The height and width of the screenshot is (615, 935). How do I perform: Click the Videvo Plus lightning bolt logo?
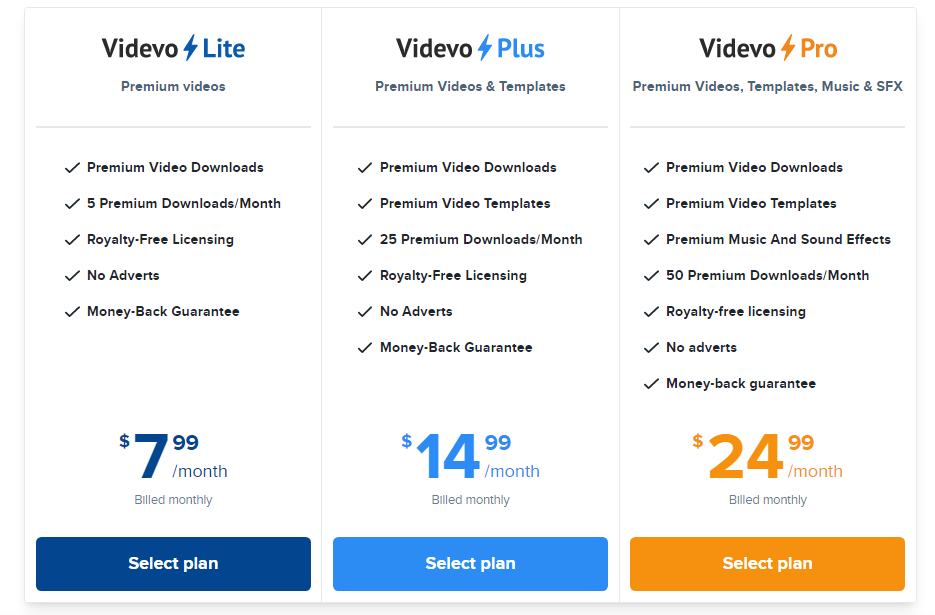click(x=485, y=48)
